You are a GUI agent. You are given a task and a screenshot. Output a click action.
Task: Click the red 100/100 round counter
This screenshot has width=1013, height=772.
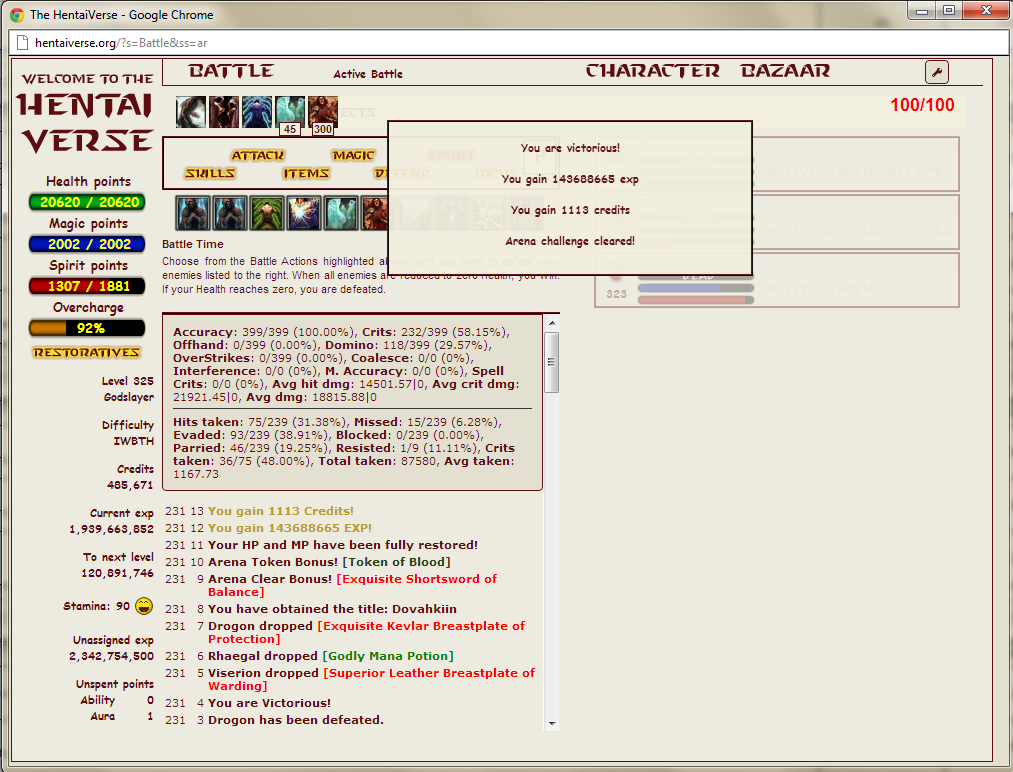(x=922, y=105)
